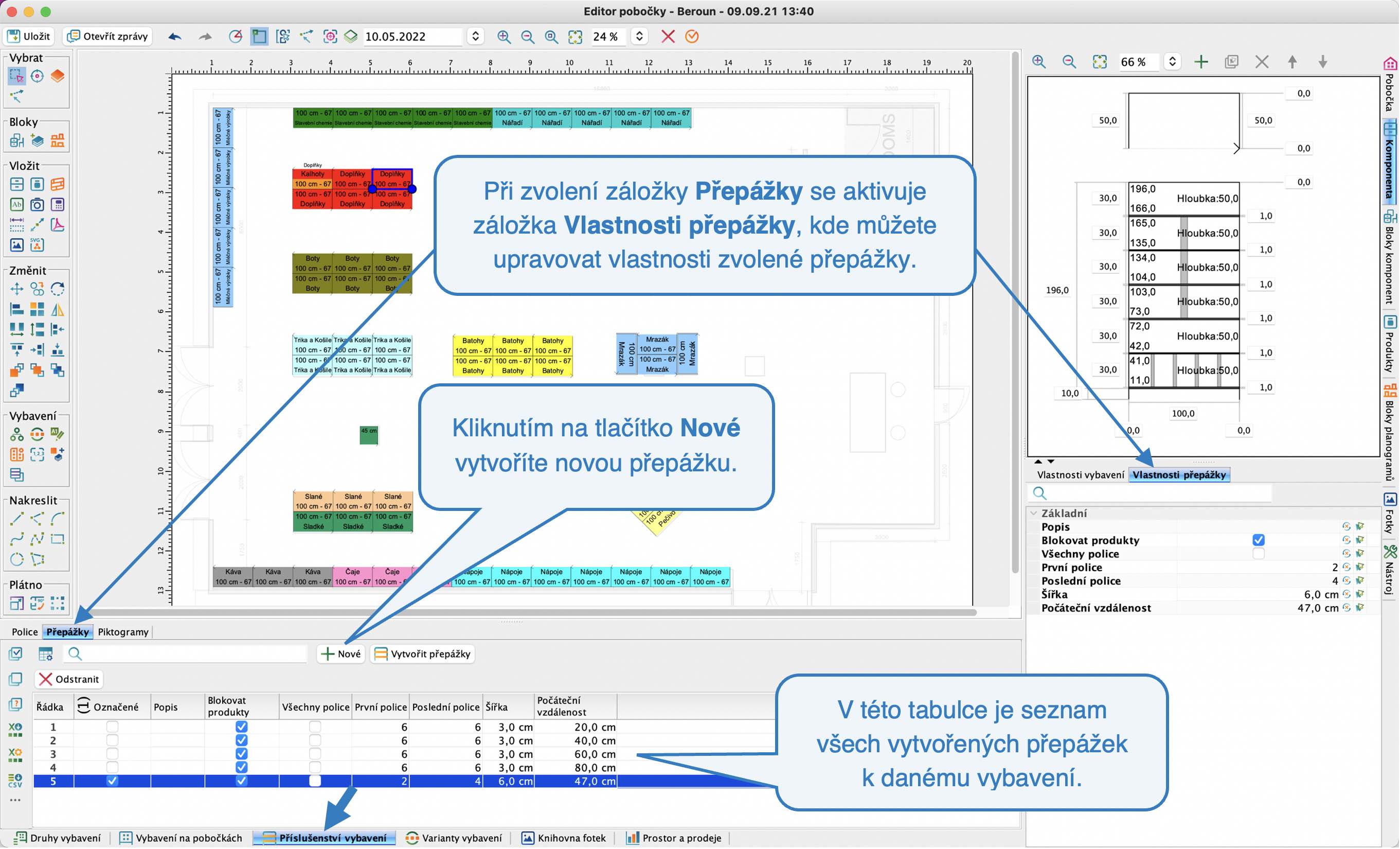Check Označené for row 1

pyautogui.click(x=113, y=727)
